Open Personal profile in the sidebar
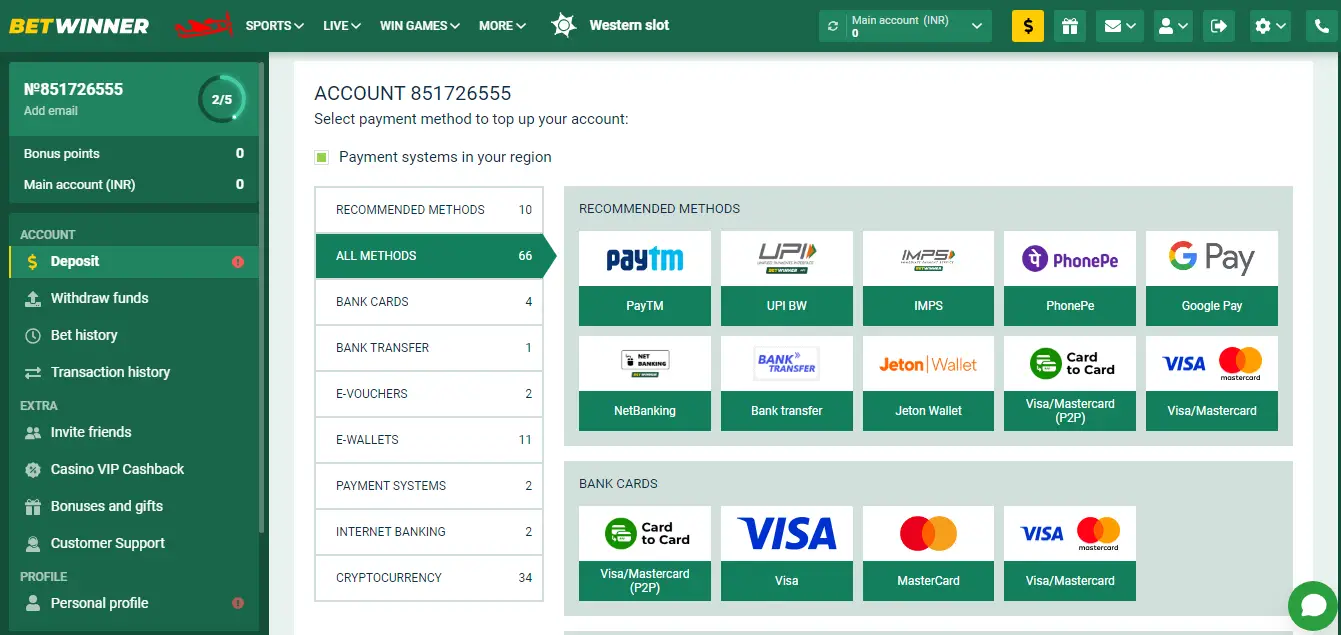This screenshot has width=1341, height=635. coord(133,603)
